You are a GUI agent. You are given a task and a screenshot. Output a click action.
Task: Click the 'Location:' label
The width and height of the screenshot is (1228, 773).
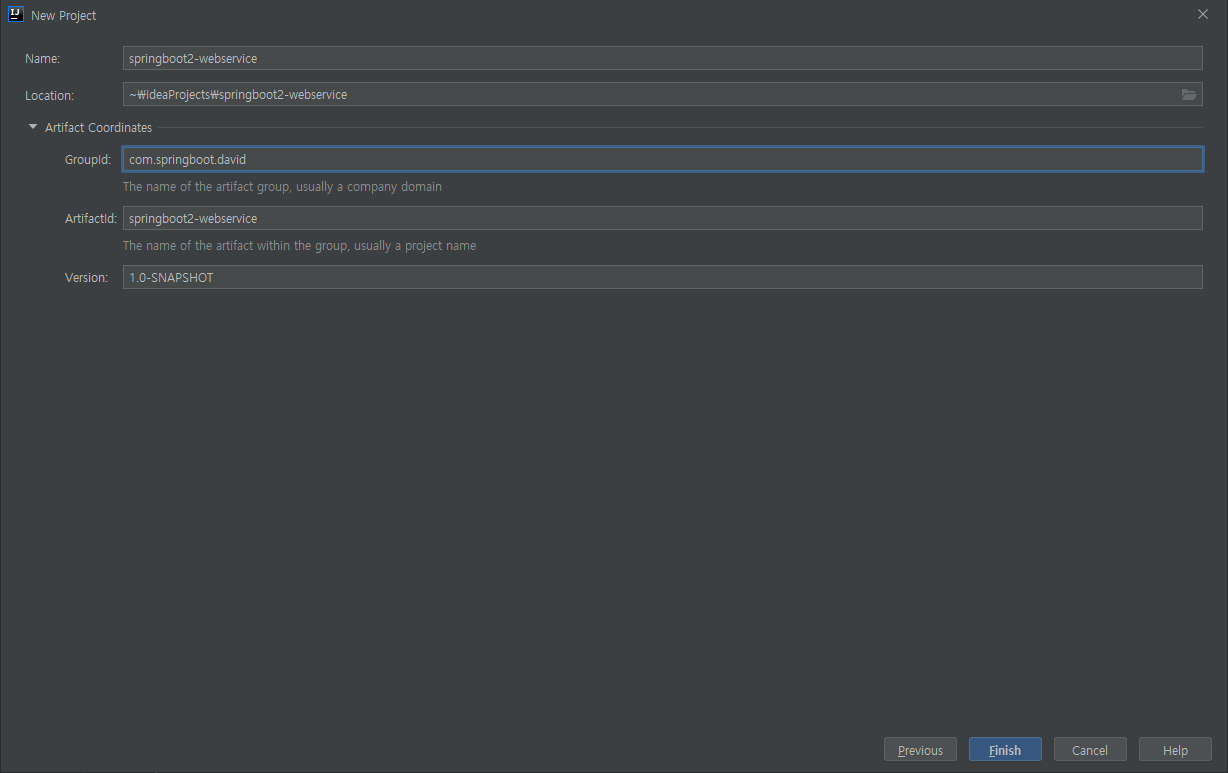tap(50, 96)
